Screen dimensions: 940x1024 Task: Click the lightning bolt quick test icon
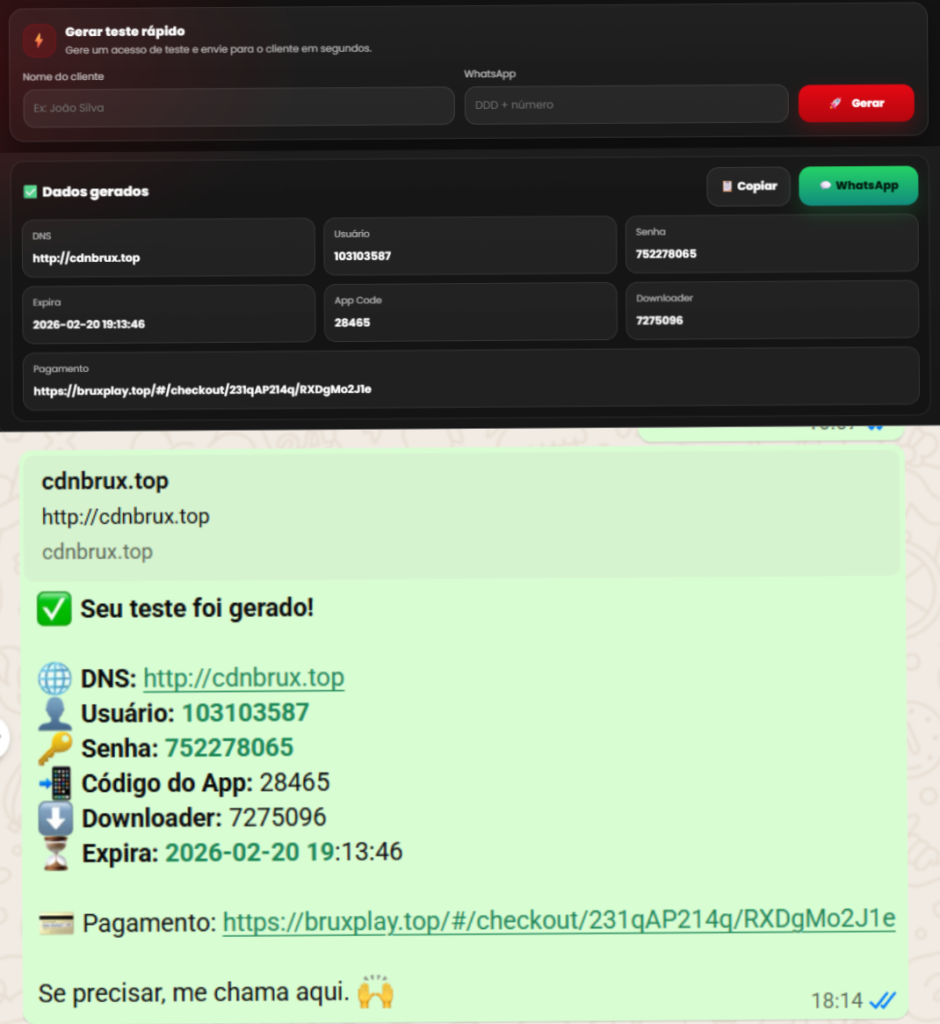[x=39, y=40]
